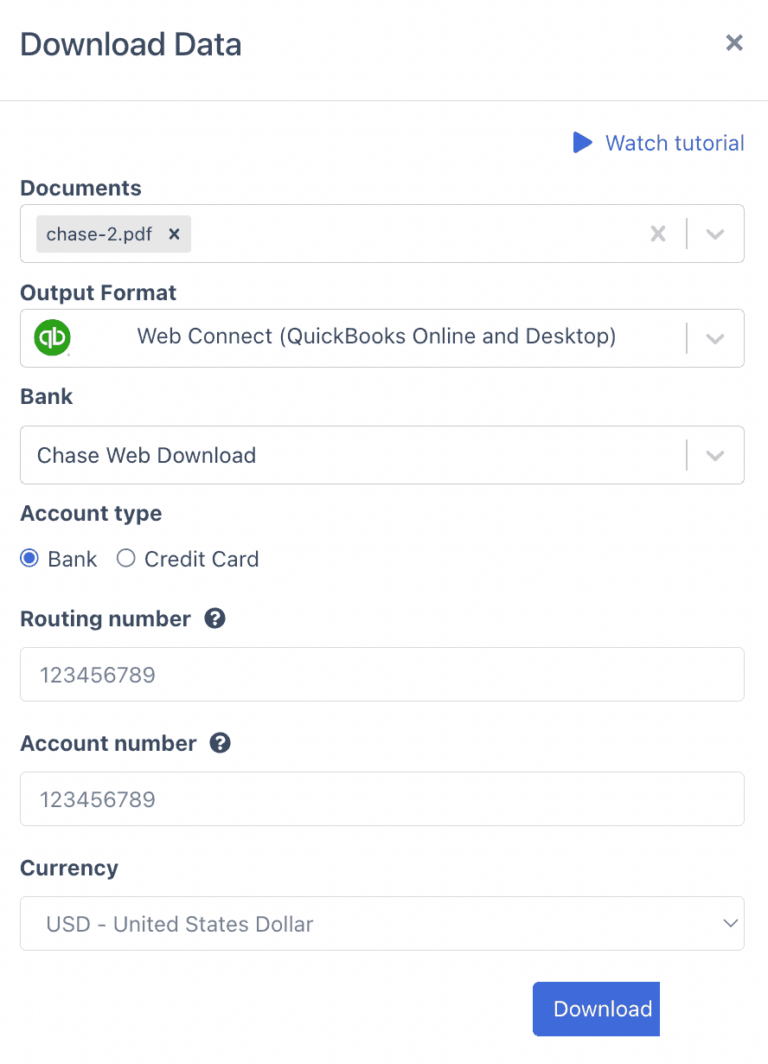Click inside the Routing number field
768x1064 pixels.
[380, 674]
